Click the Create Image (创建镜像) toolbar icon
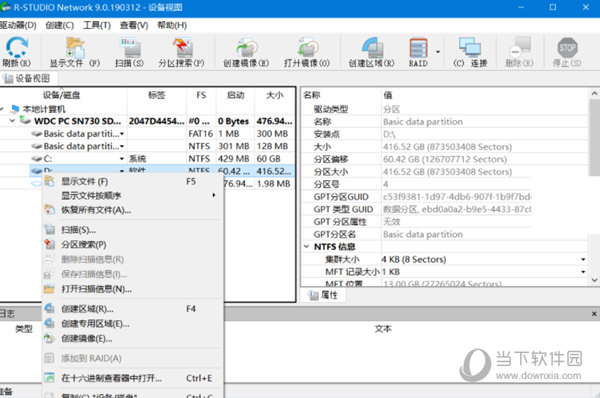The image size is (600, 398). (246, 47)
